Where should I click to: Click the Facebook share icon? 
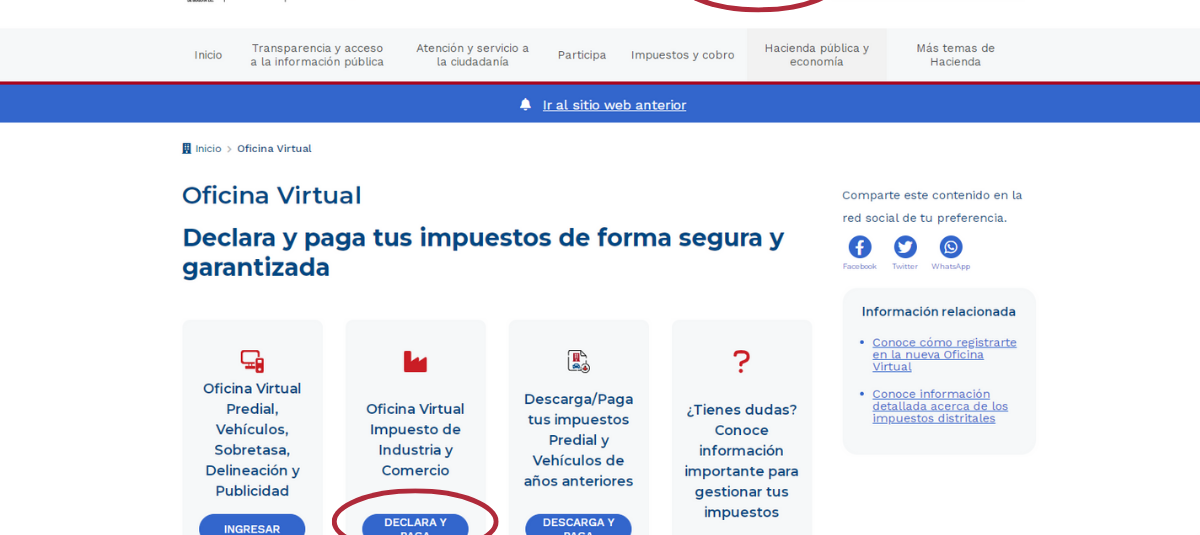click(x=859, y=247)
